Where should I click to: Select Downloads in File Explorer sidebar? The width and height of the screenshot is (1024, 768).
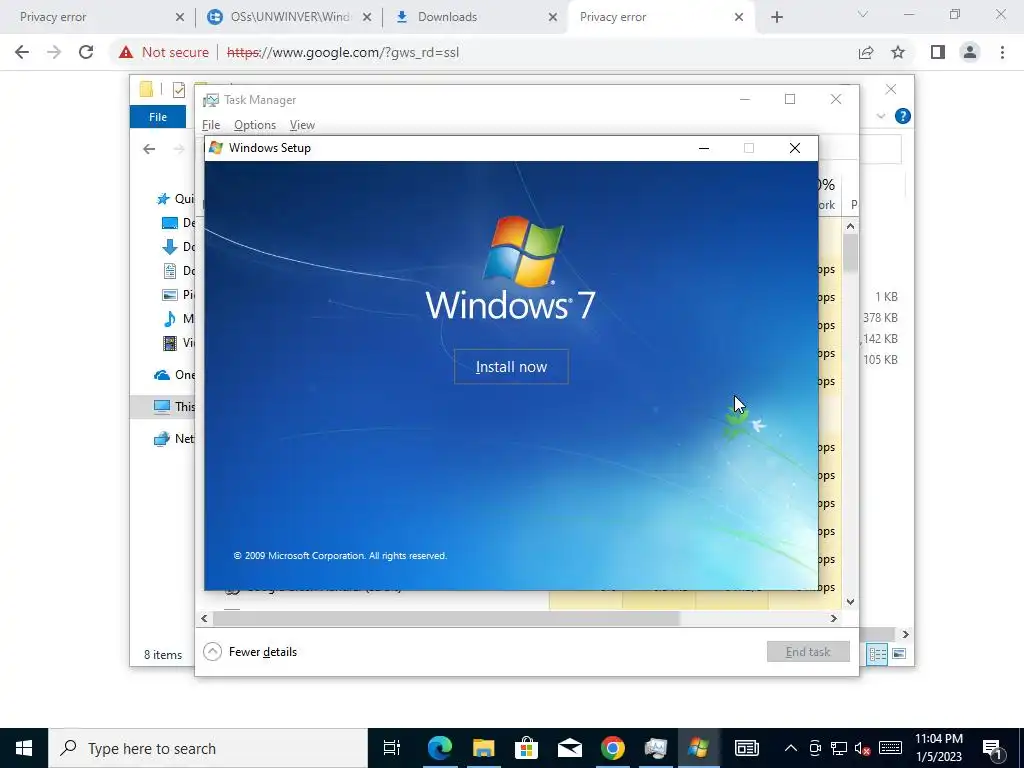[178, 247]
